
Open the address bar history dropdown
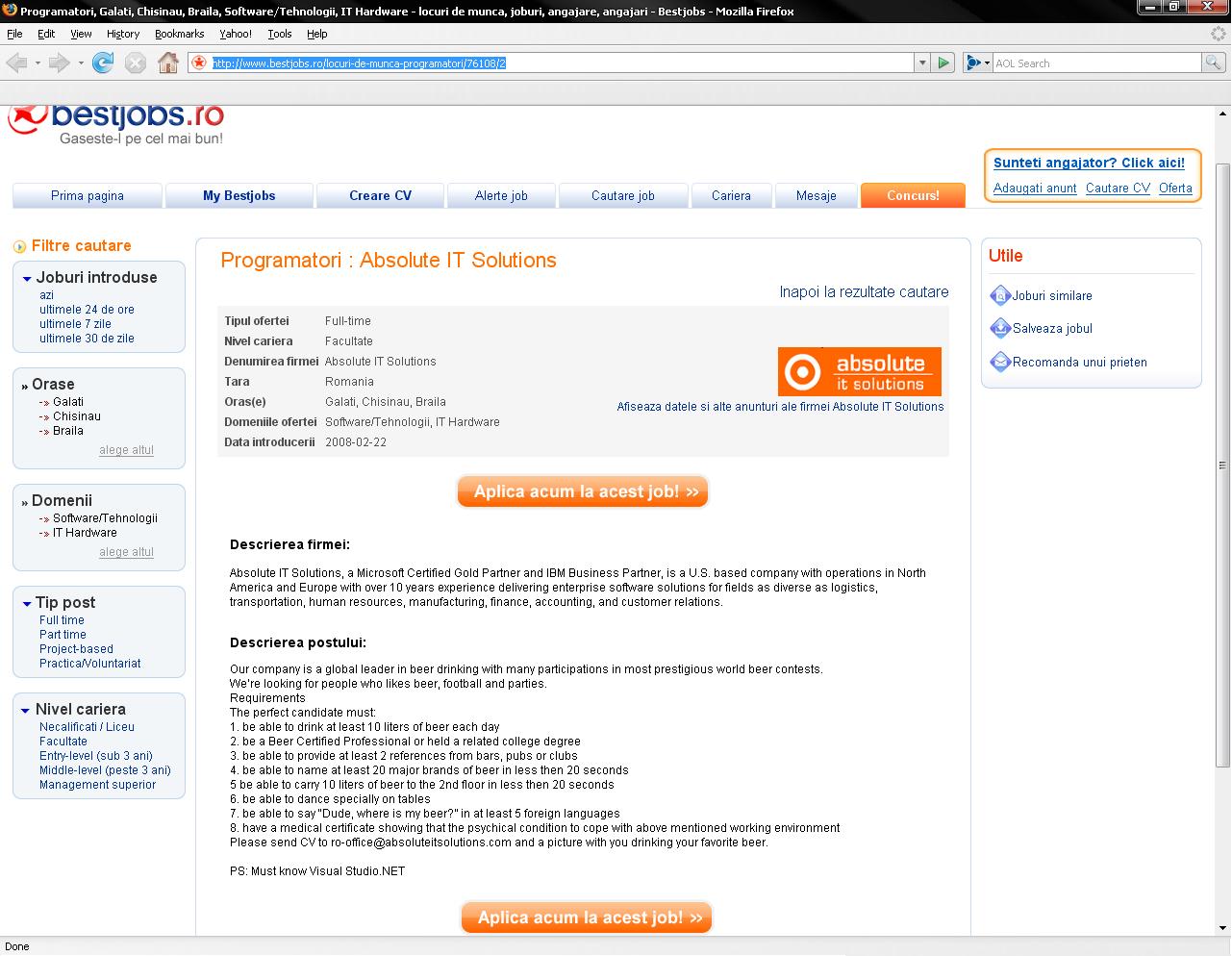tap(922, 63)
